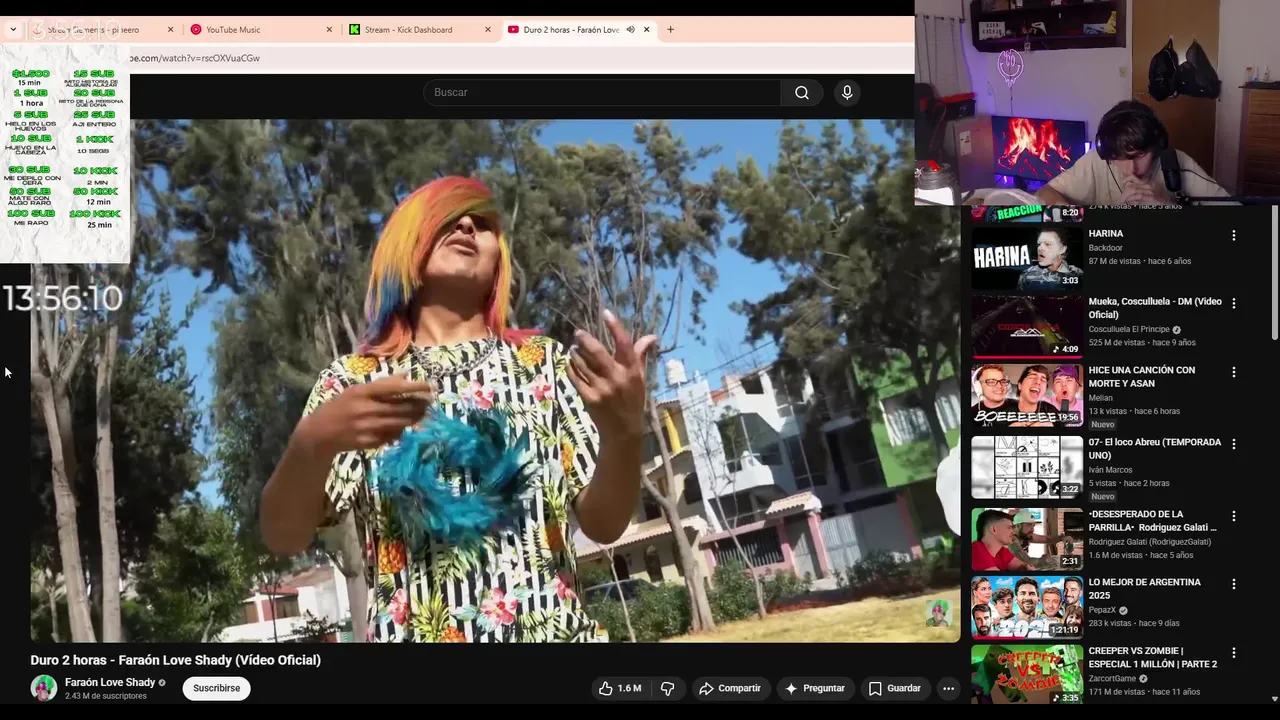Click the video player to pause
This screenshot has width=1280, height=720.
495,380
